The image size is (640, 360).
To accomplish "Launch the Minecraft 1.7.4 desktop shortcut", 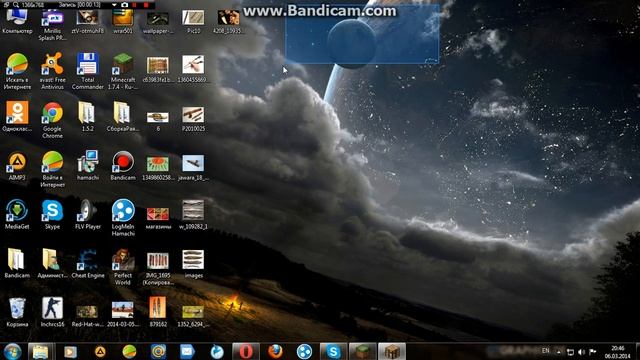I will pos(122,70).
